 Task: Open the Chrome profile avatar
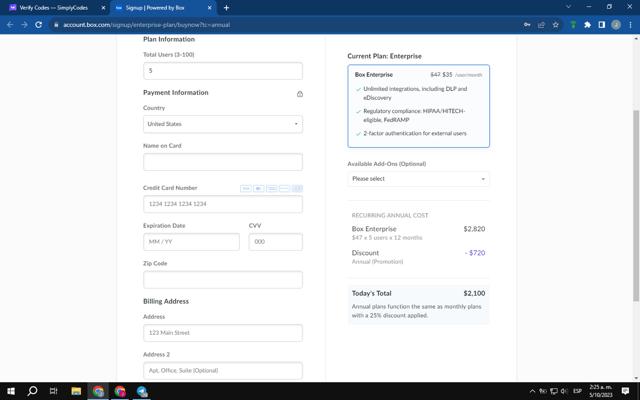pyautogui.click(x=616, y=25)
